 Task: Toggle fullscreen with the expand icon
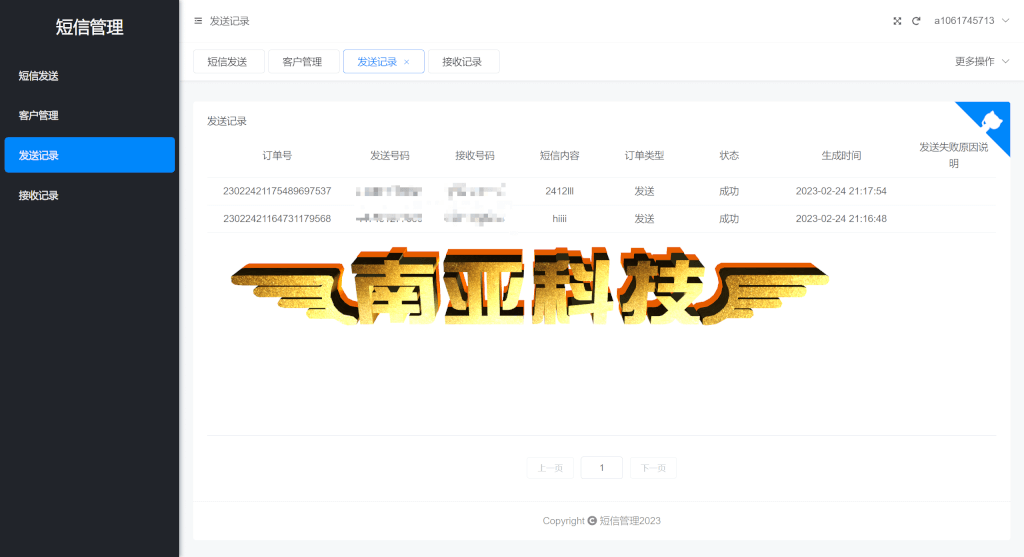(x=897, y=21)
